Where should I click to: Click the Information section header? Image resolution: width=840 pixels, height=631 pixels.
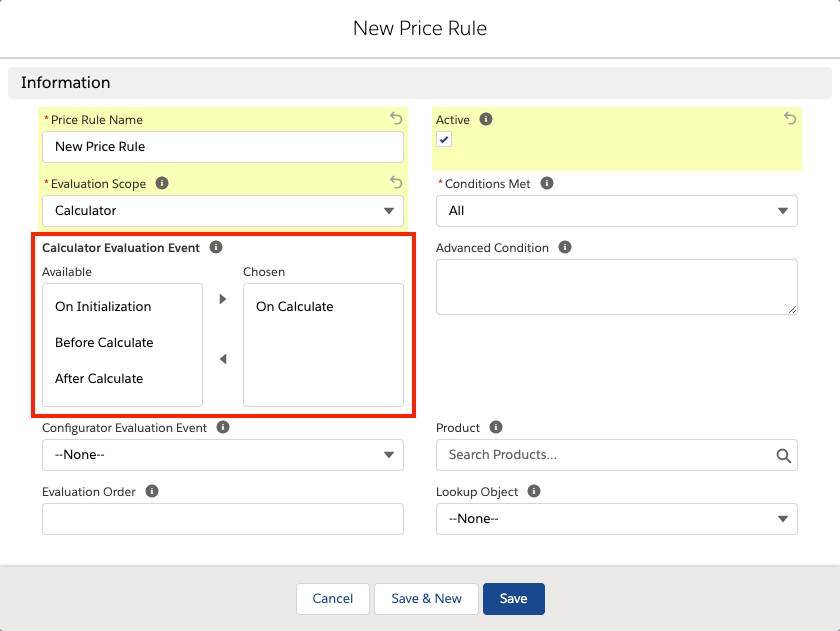[420, 82]
